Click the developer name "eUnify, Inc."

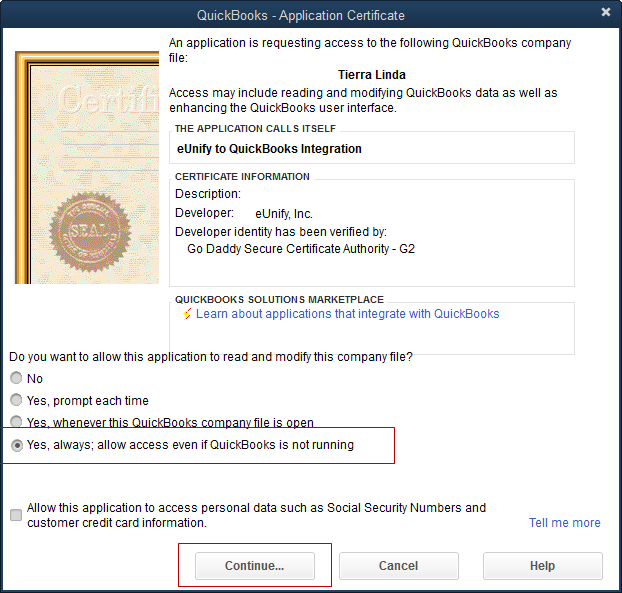point(284,214)
